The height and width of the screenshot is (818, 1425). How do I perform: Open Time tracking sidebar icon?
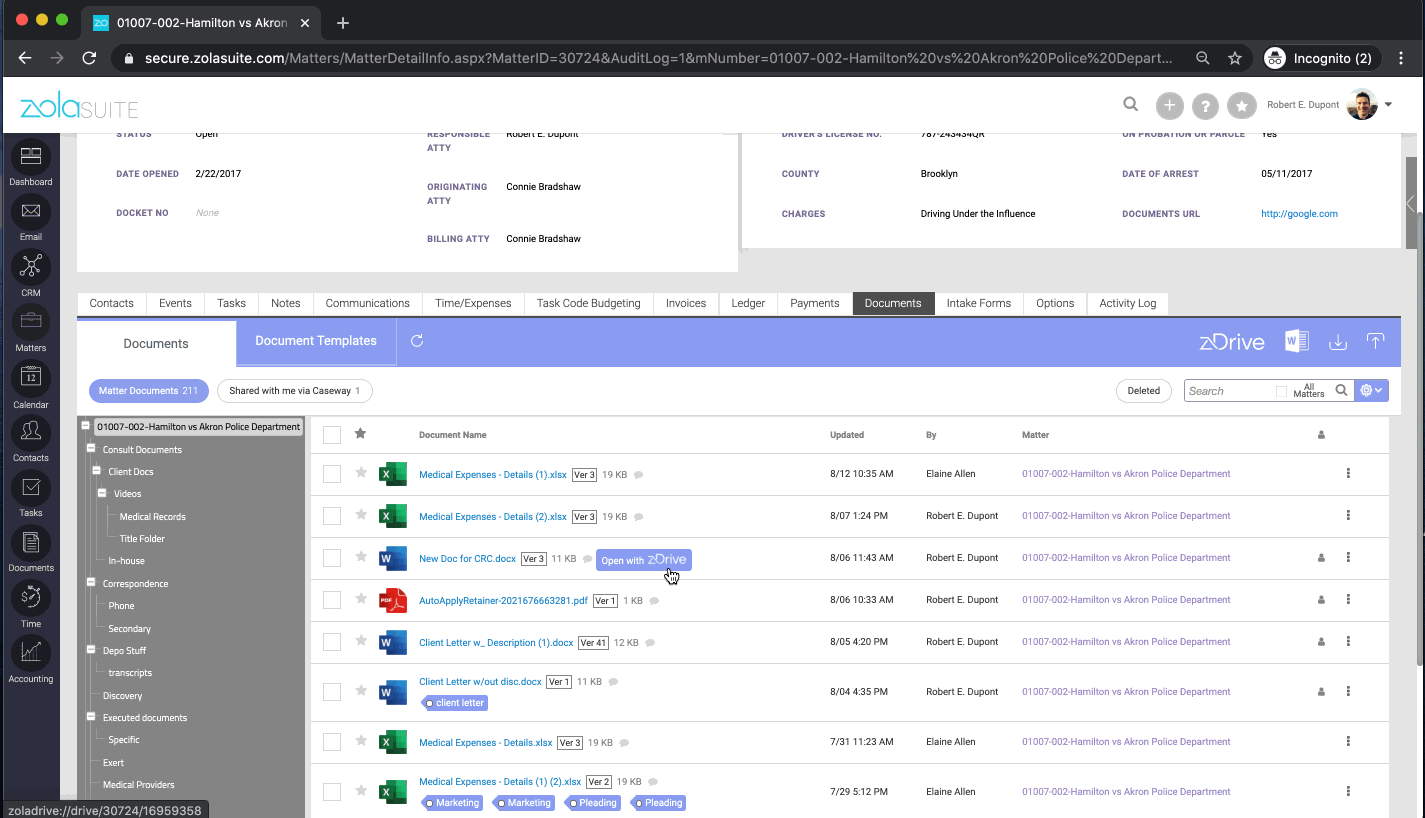[31, 598]
